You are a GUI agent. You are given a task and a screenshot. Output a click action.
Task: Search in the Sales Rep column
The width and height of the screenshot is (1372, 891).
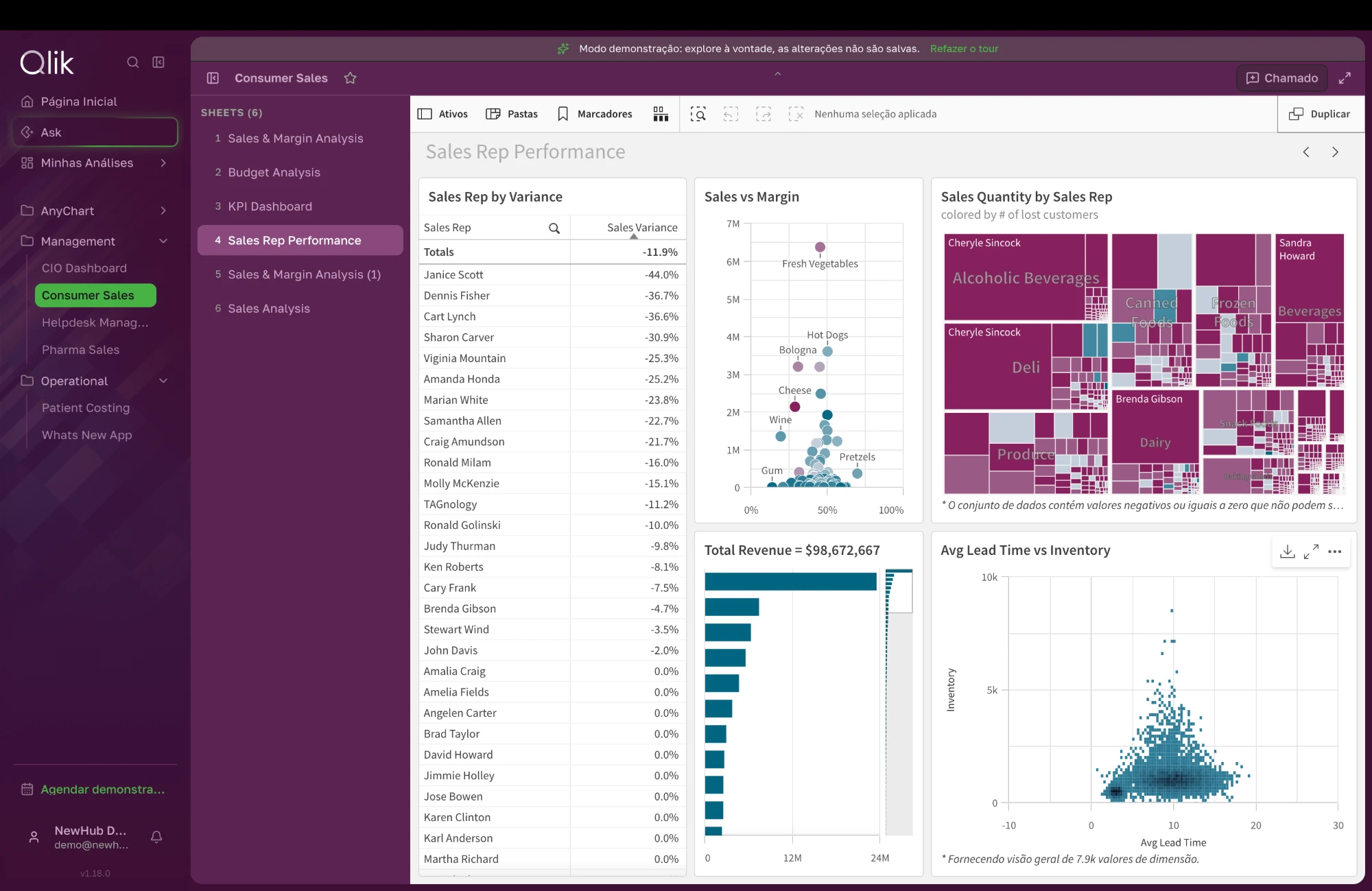pos(554,228)
